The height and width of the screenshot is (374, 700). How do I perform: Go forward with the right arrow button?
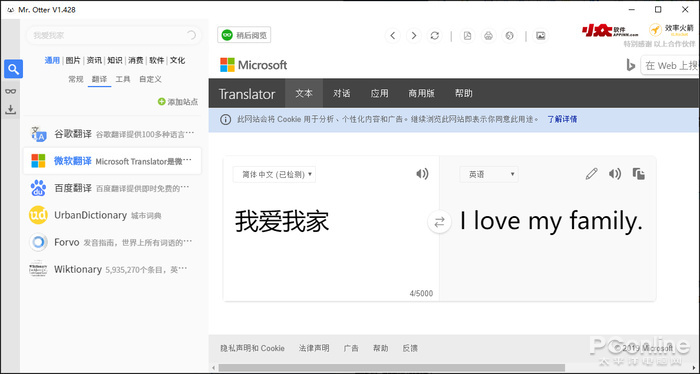coord(413,36)
